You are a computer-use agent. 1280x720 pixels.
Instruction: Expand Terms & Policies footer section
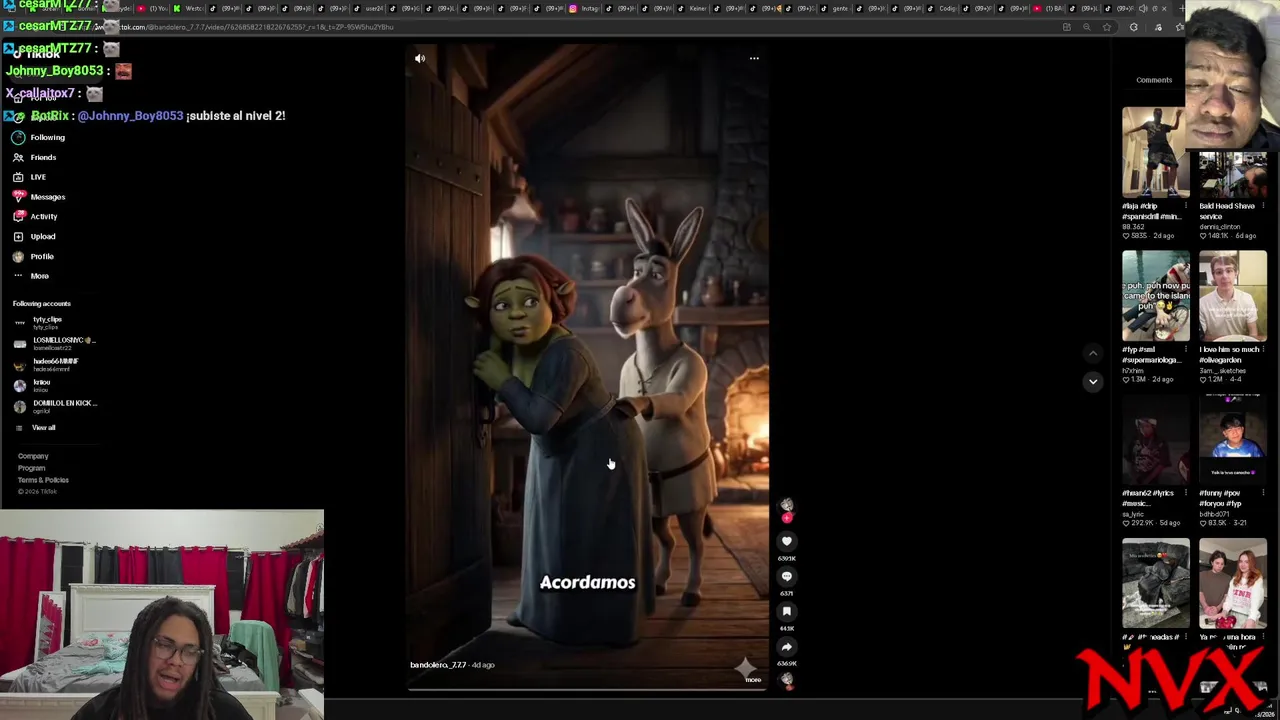(43, 480)
